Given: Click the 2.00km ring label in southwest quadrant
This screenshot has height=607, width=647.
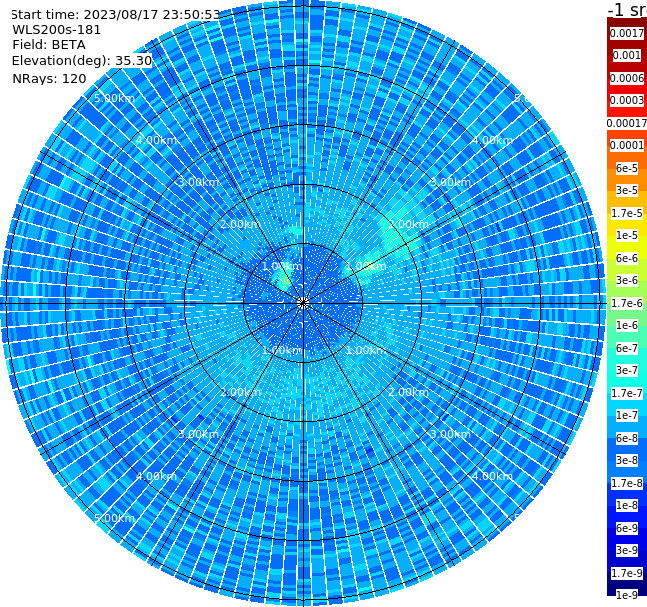Looking at the screenshot, I should point(241,392).
